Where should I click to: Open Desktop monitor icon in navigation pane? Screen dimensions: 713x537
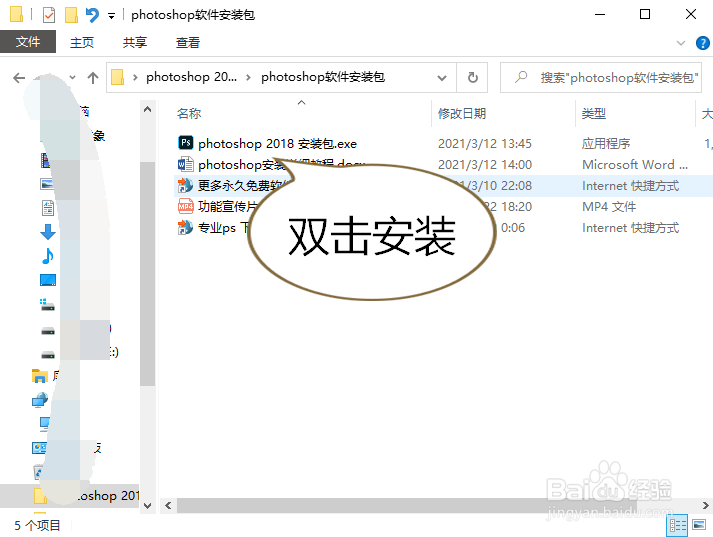pos(48,280)
